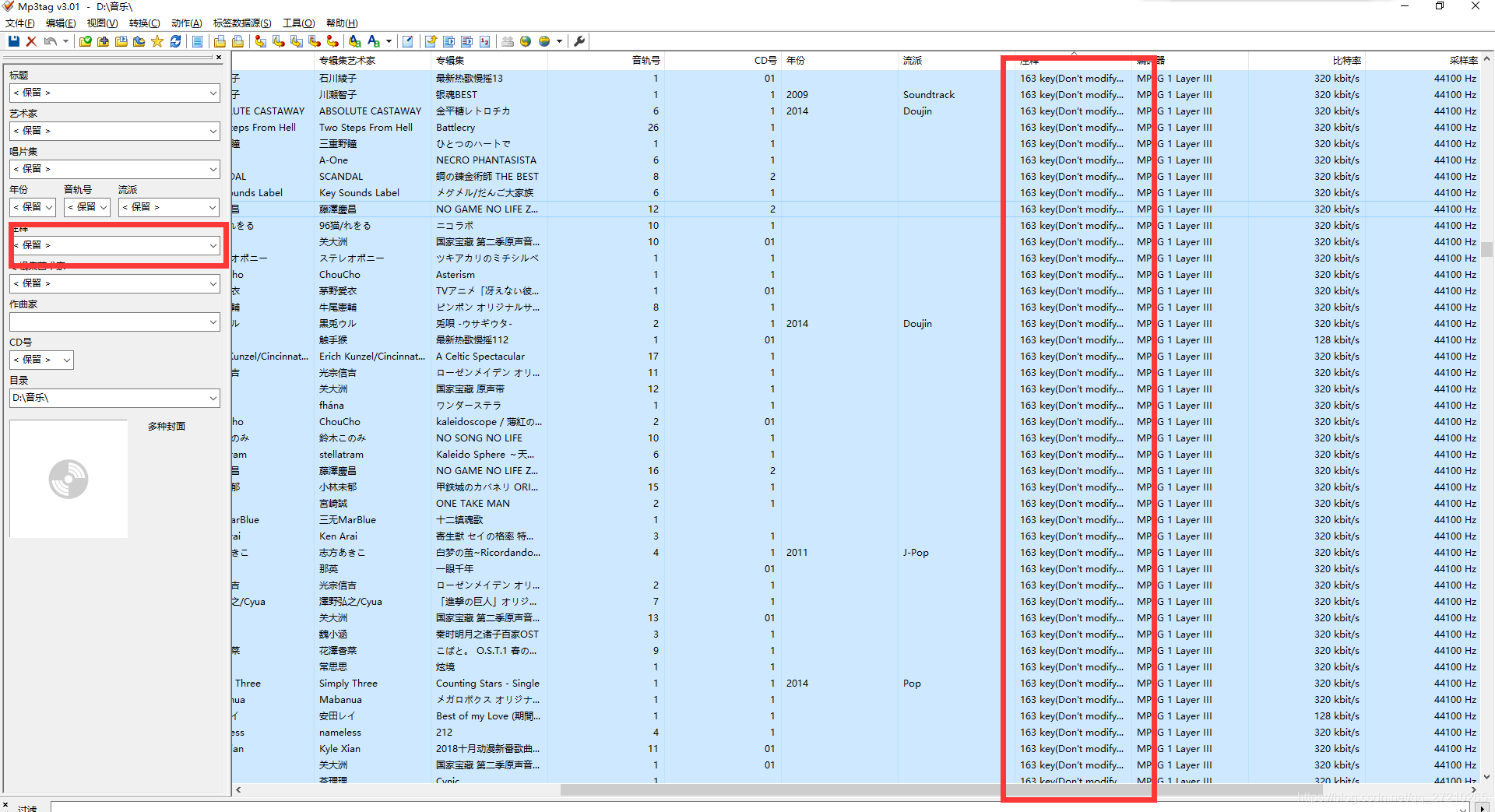Sort by the 专辑集 column header
Screen dimensions: 1495x812
(x=488, y=60)
